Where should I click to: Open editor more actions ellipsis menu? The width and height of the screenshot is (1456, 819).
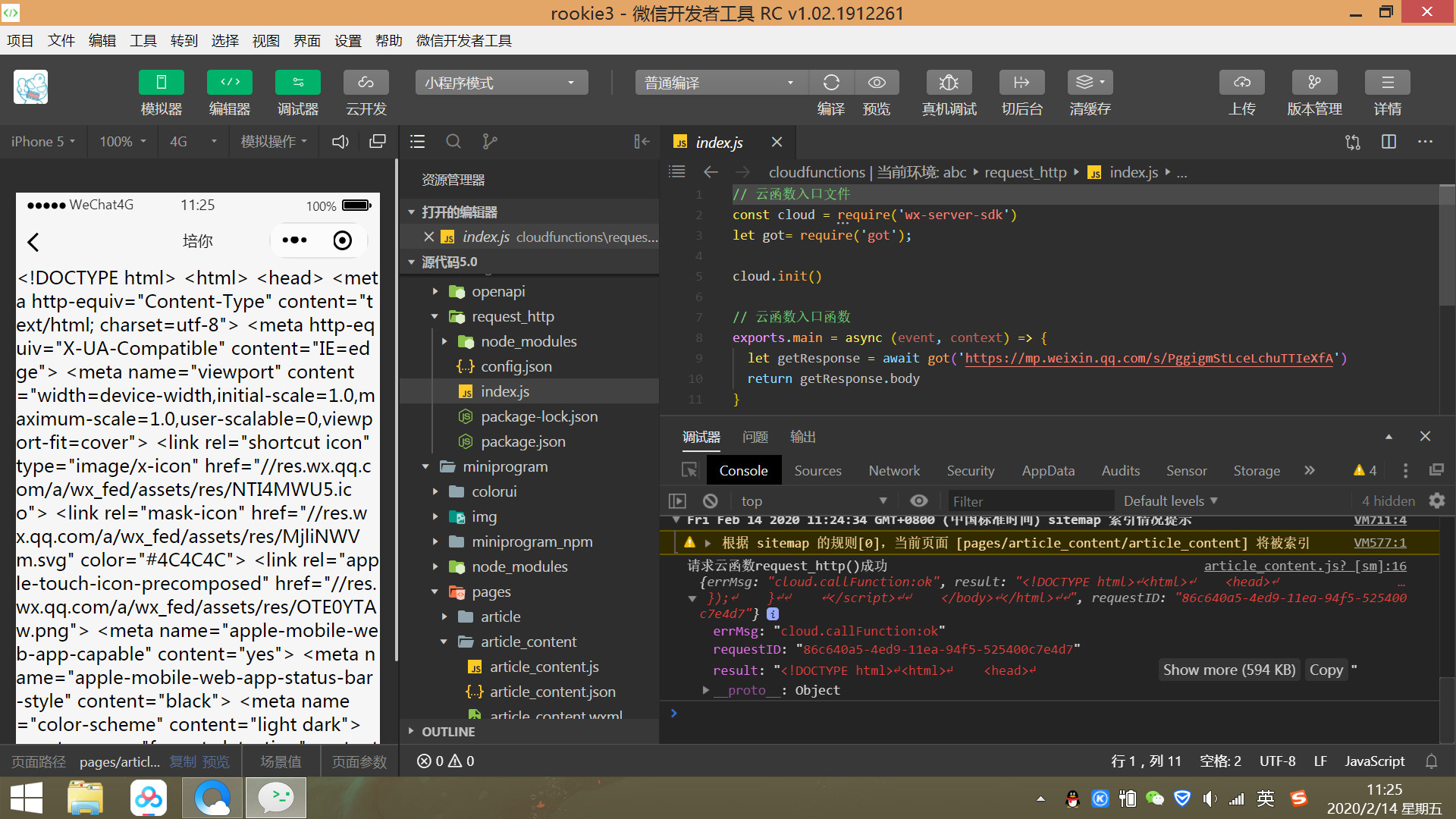pyautogui.click(x=1425, y=142)
